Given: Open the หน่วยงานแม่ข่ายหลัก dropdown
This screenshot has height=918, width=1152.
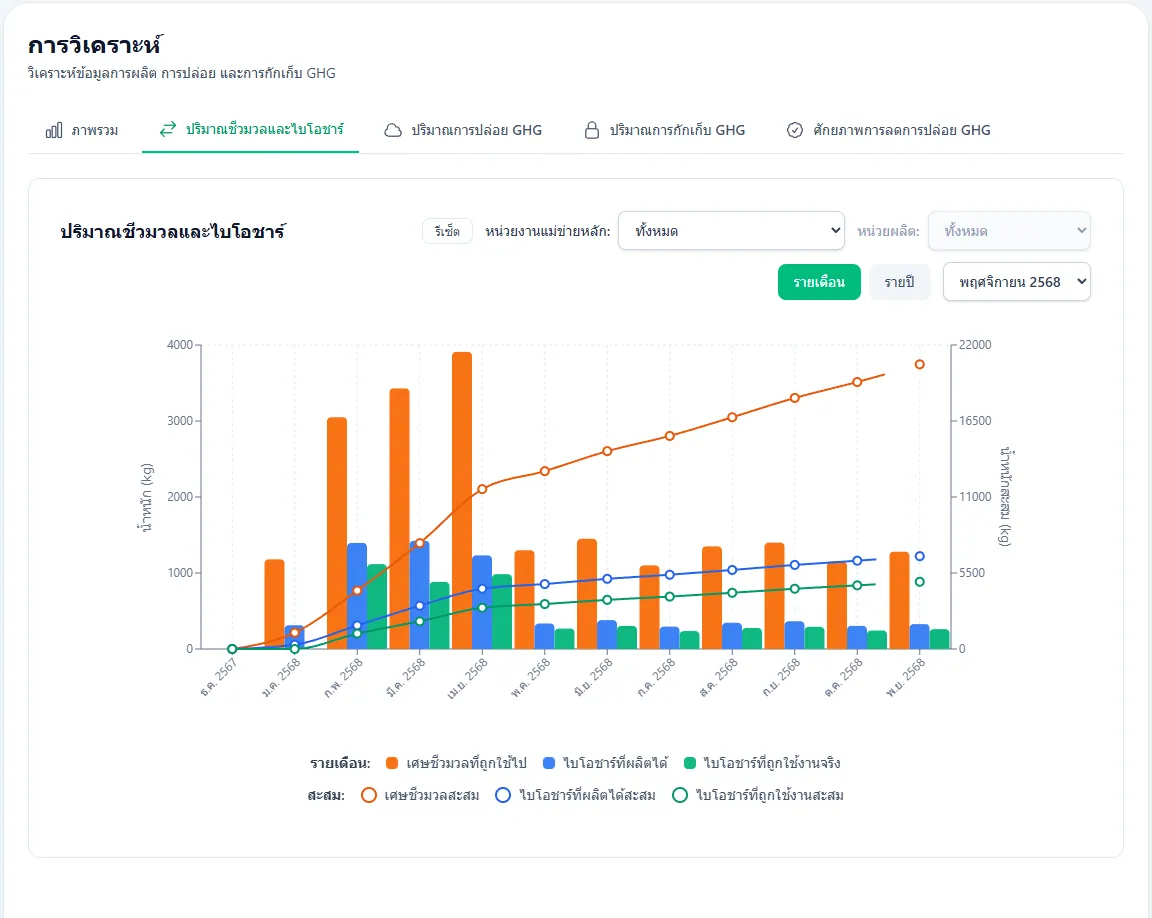Looking at the screenshot, I should [731, 231].
